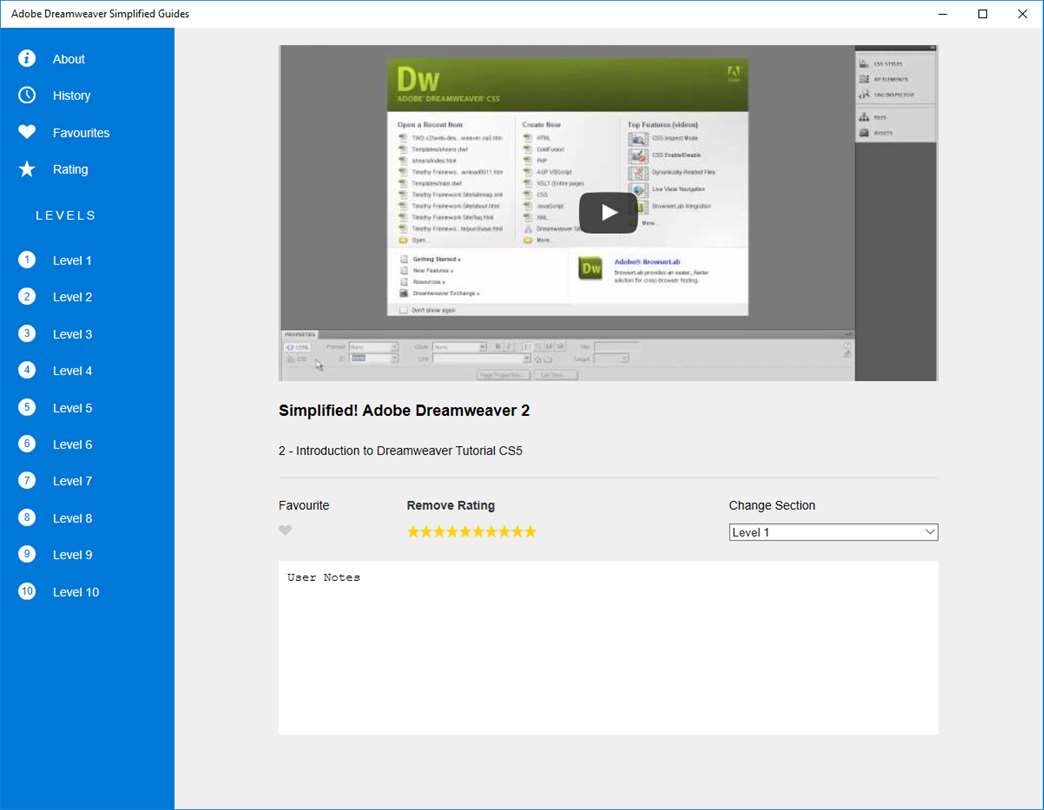Image resolution: width=1044 pixels, height=810 pixels.
Task: Open the About menu label
Action: pyautogui.click(x=69, y=59)
